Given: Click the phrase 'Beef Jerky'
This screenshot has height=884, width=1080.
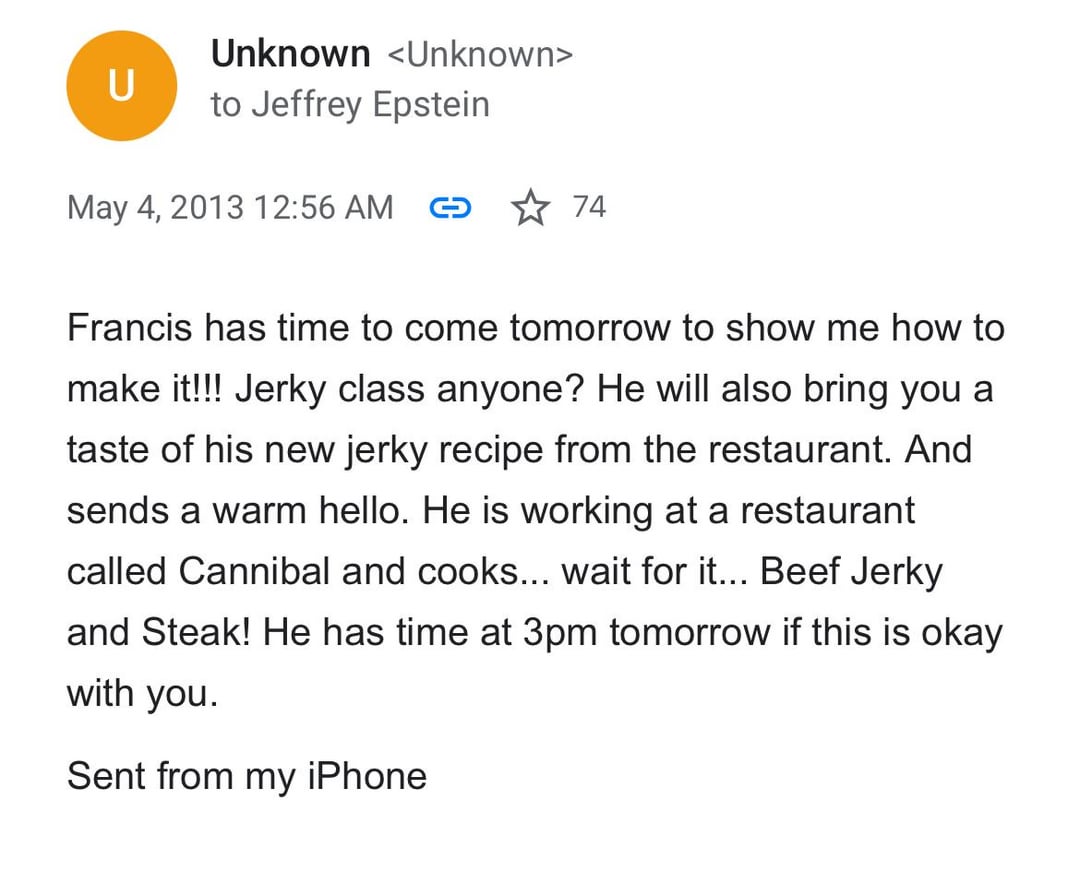Looking at the screenshot, I should pyautogui.click(x=851, y=572).
